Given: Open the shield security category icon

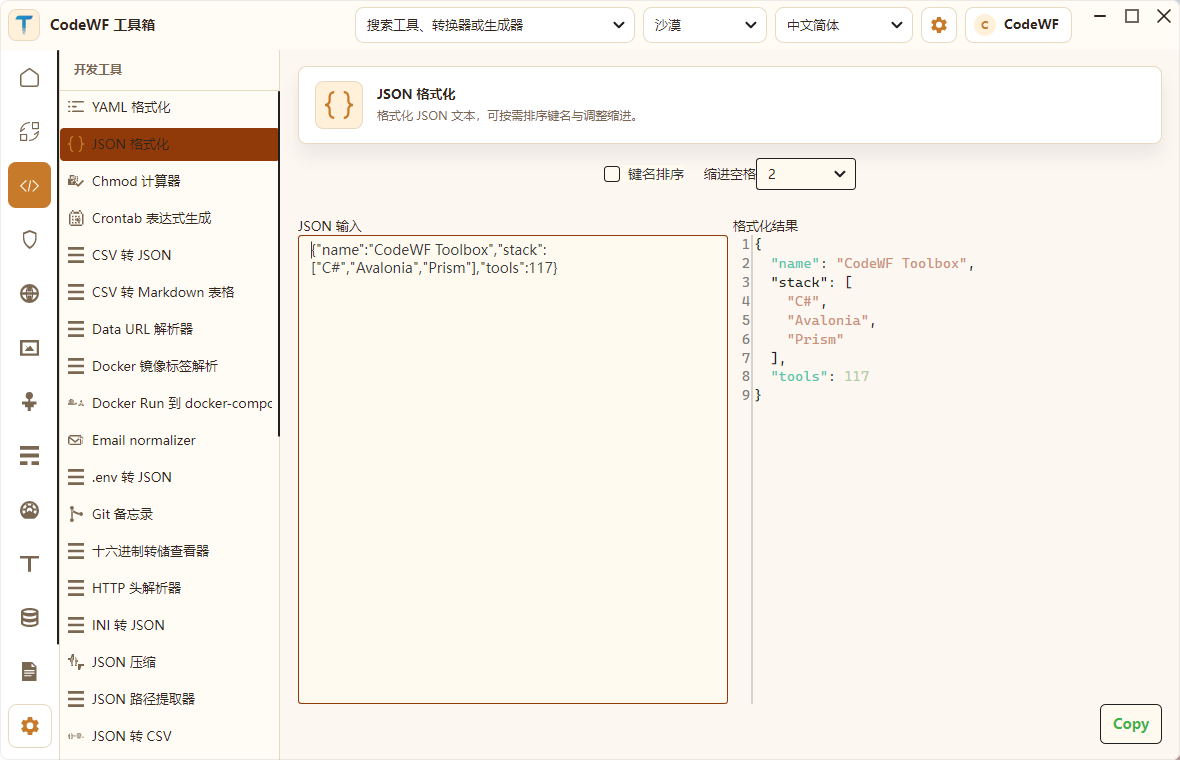Looking at the screenshot, I should coord(29,239).
